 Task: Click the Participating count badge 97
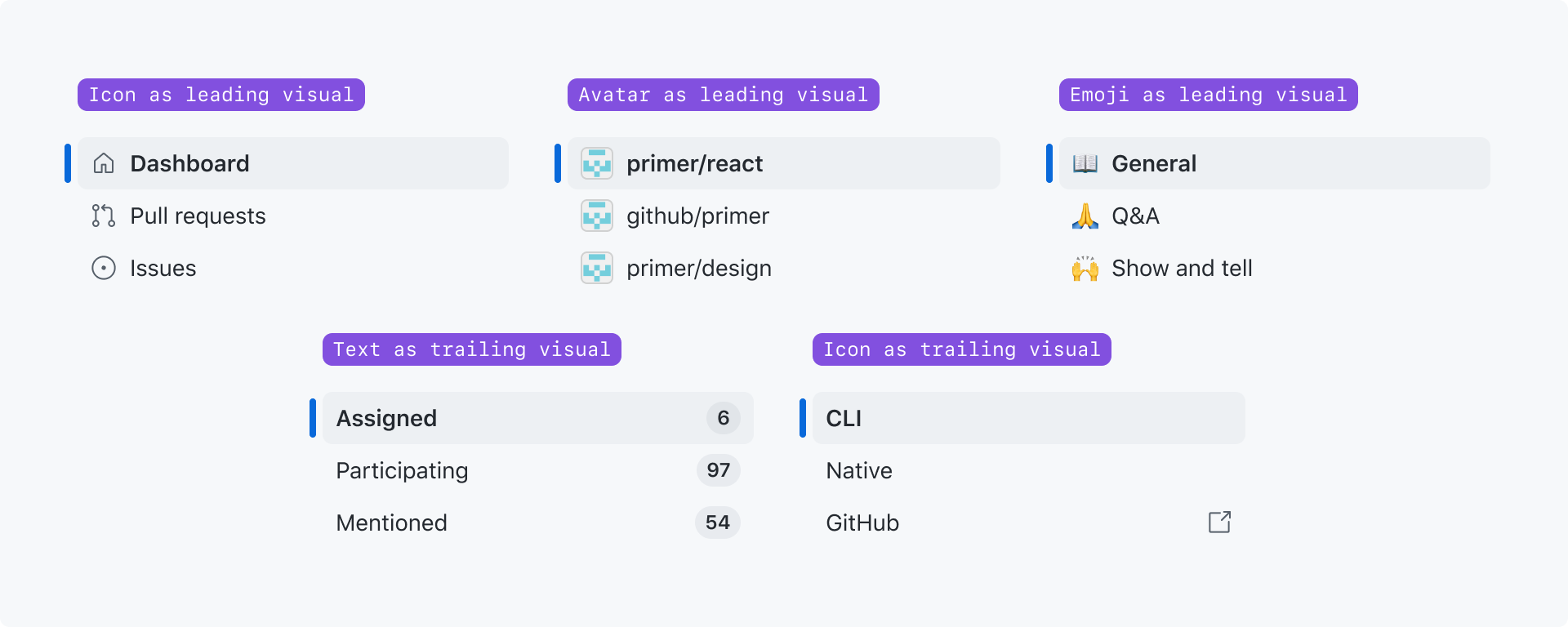tap(719, 470)
